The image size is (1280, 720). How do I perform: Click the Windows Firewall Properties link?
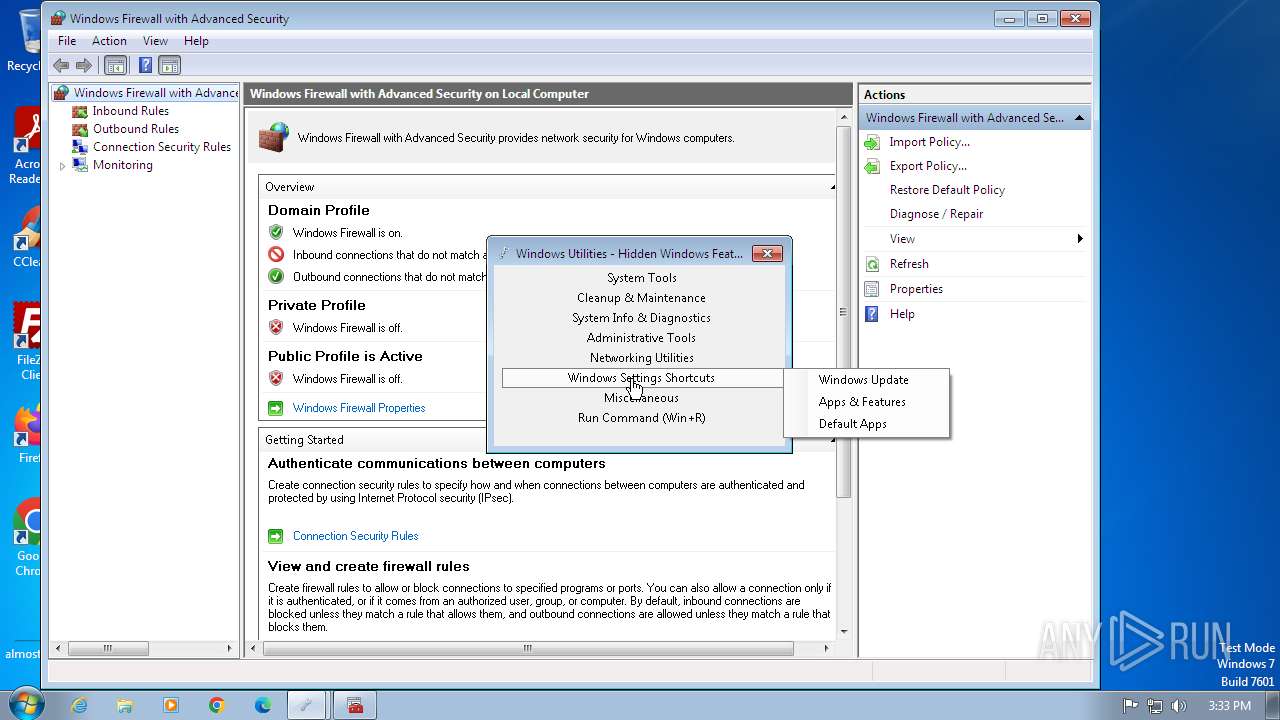pyautogui.click(x=359, y=408)
